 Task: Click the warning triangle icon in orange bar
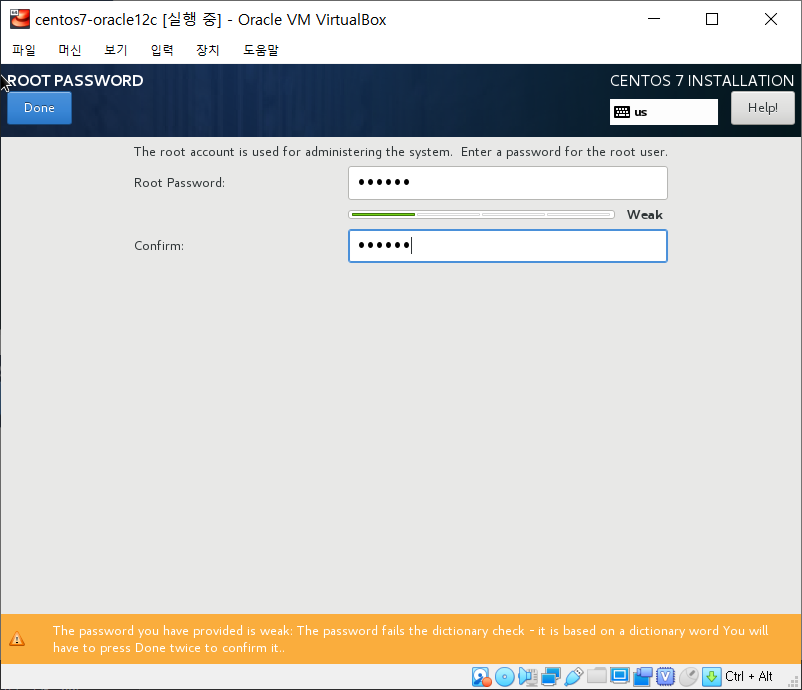click(x=17, y=639)
